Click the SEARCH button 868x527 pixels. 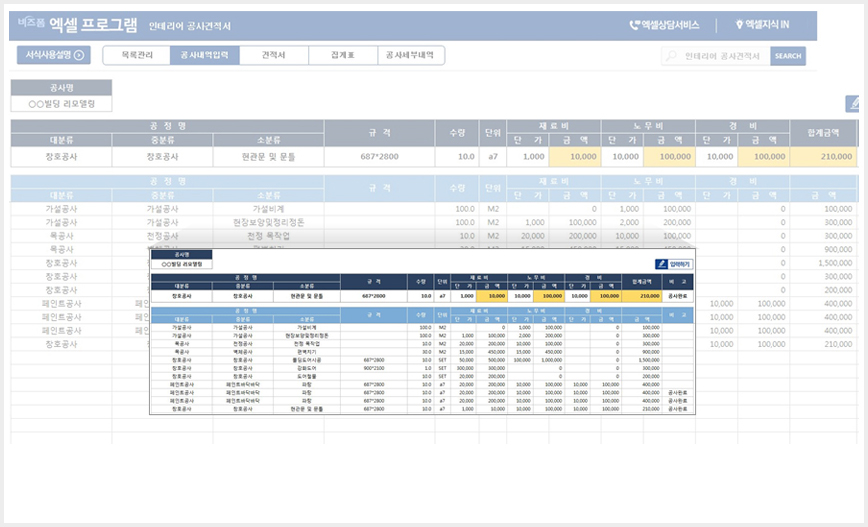coord(788,56)
